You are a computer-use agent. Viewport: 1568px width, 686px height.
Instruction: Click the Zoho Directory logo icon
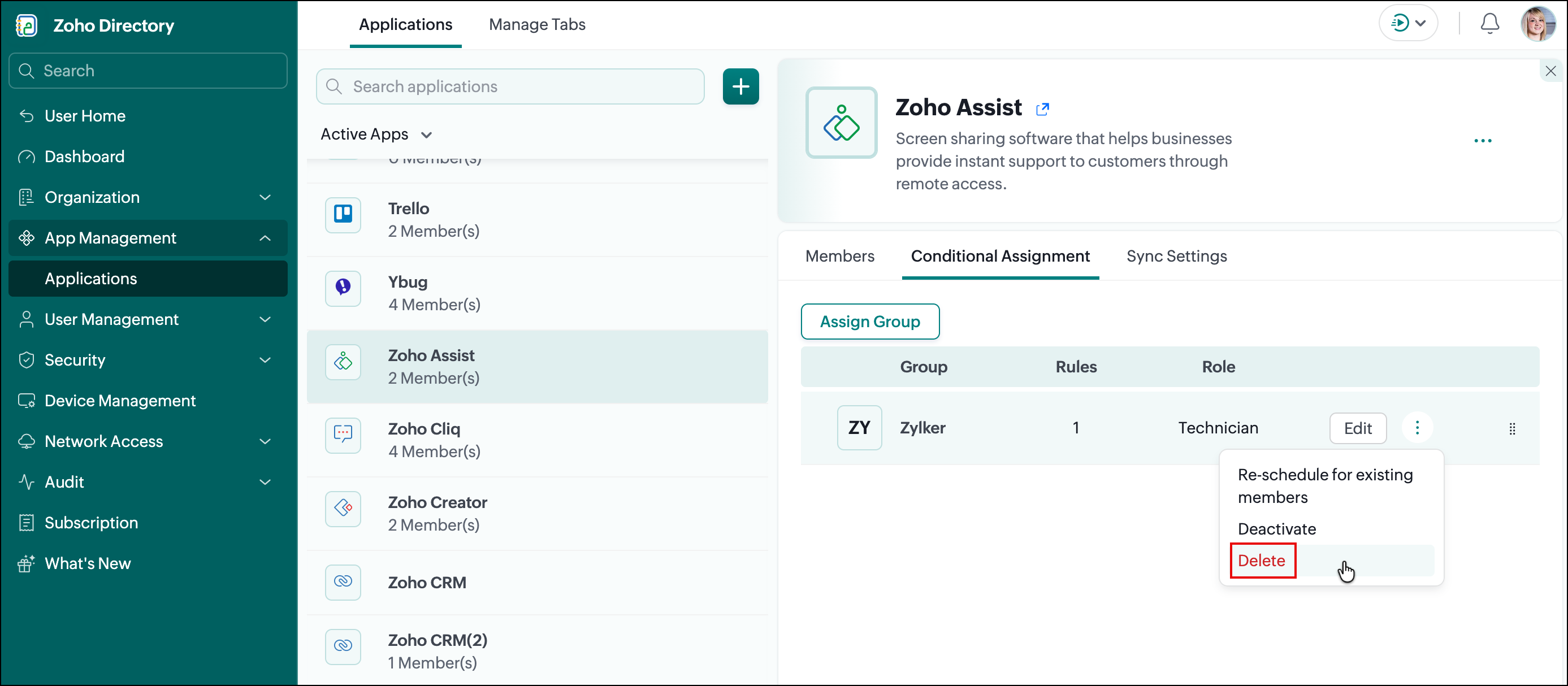point(26,25)
